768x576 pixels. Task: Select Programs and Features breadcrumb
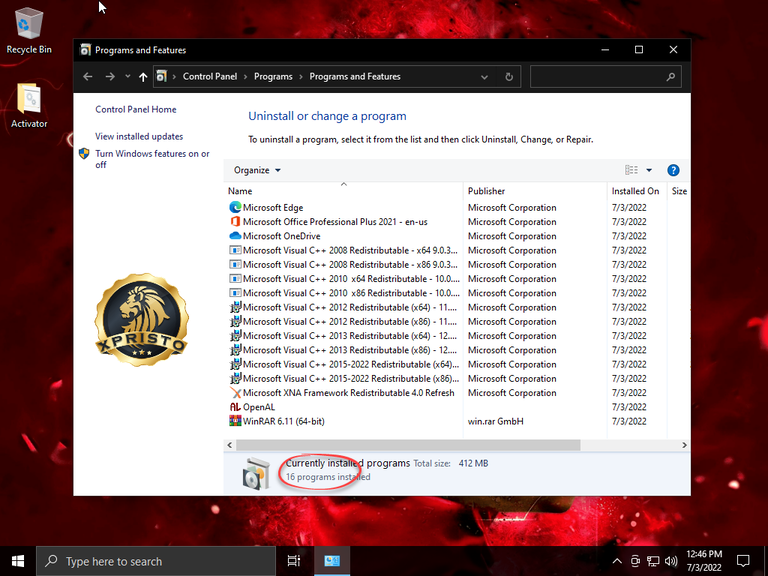coord(355,76)
